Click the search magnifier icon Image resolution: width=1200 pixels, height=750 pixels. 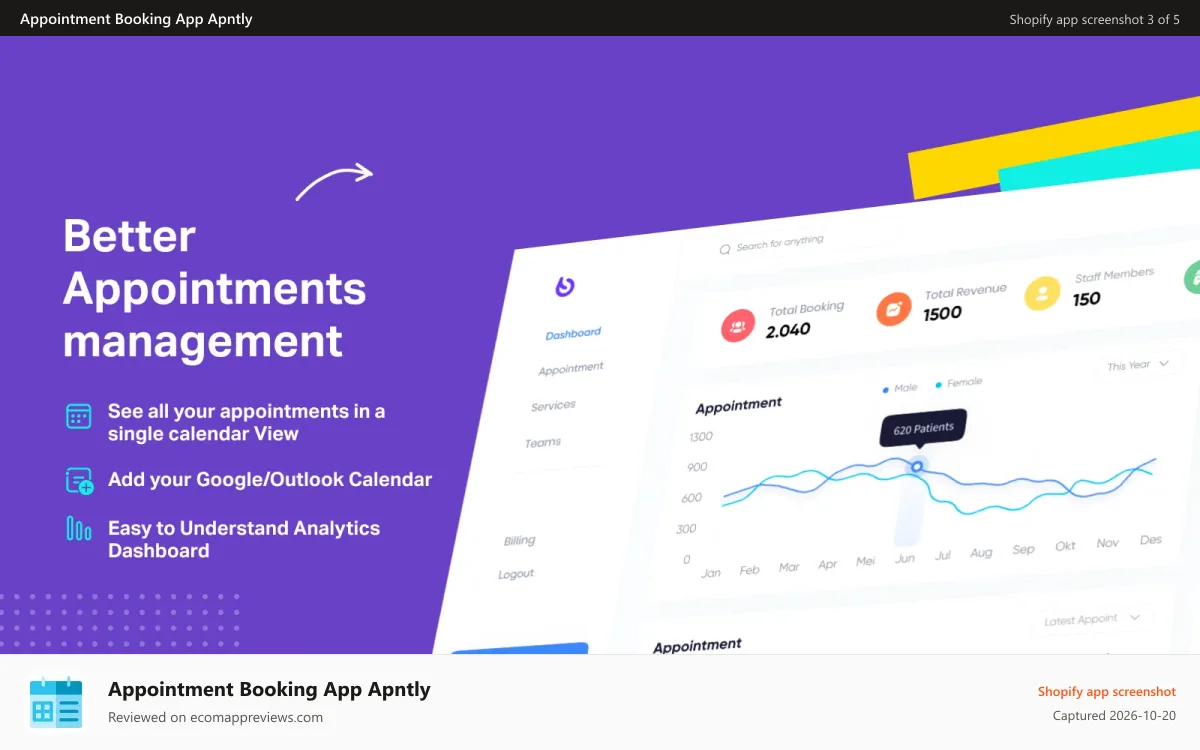pyautogui.click(x=725, y=250)
